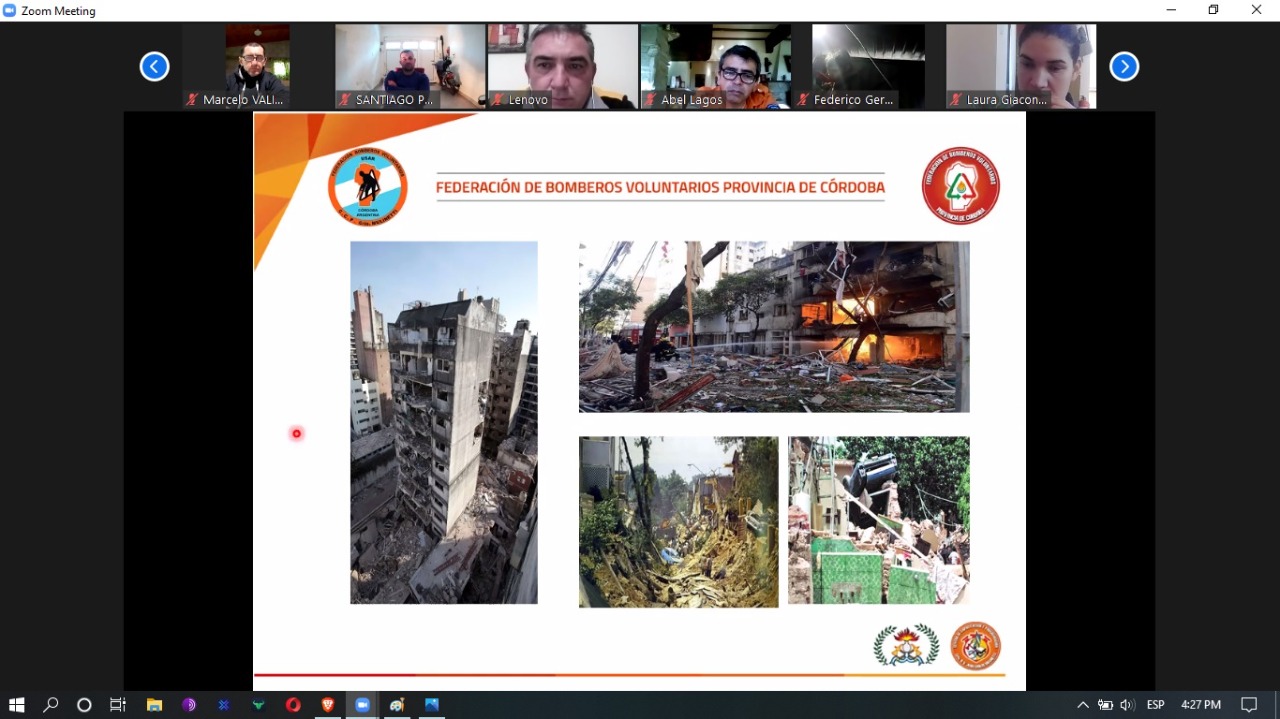Screen dimensions: 1280x719
Task: Select Abel Lagos participant video
Action: point(716,66)
